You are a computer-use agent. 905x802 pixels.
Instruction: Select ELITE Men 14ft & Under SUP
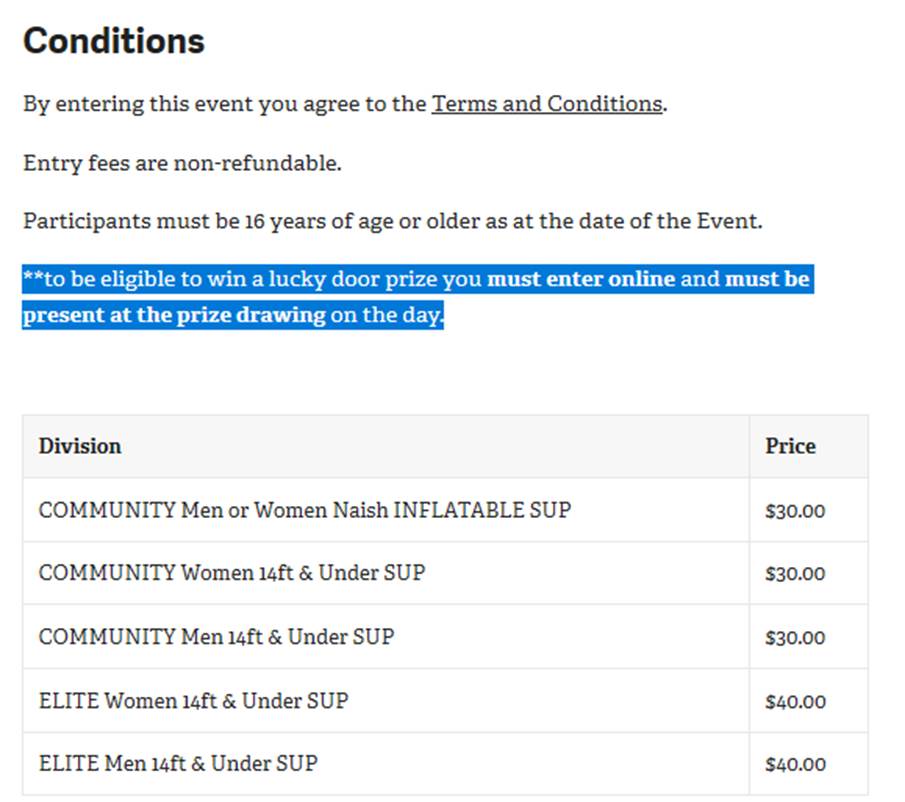click(178, 764)
